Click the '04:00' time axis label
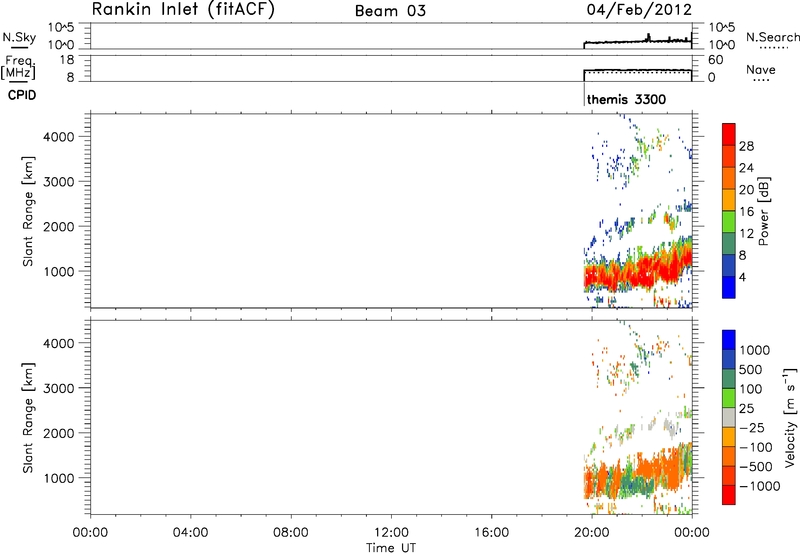The height and width of the screenshot is (554, 800). point(190,533)
